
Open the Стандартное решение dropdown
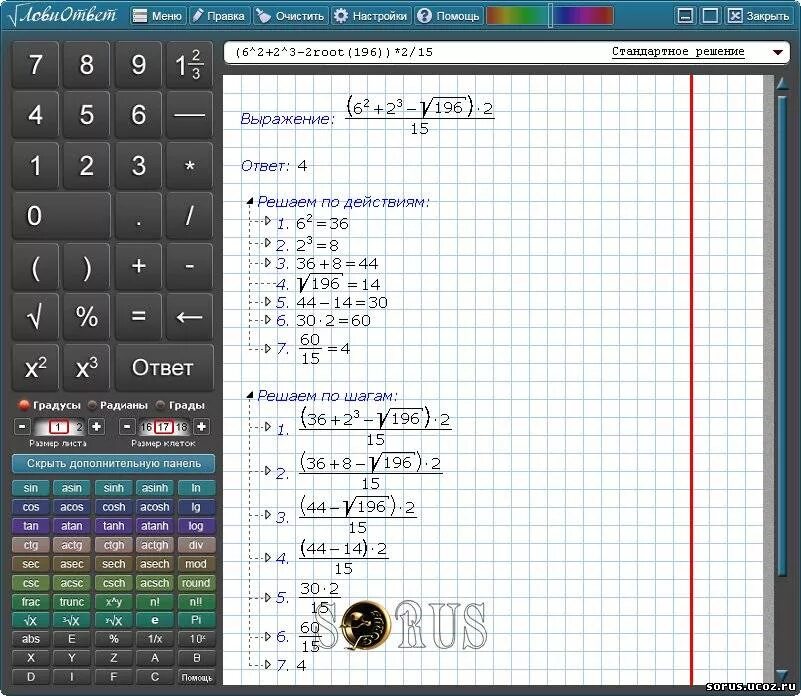(x=778, y=52)
